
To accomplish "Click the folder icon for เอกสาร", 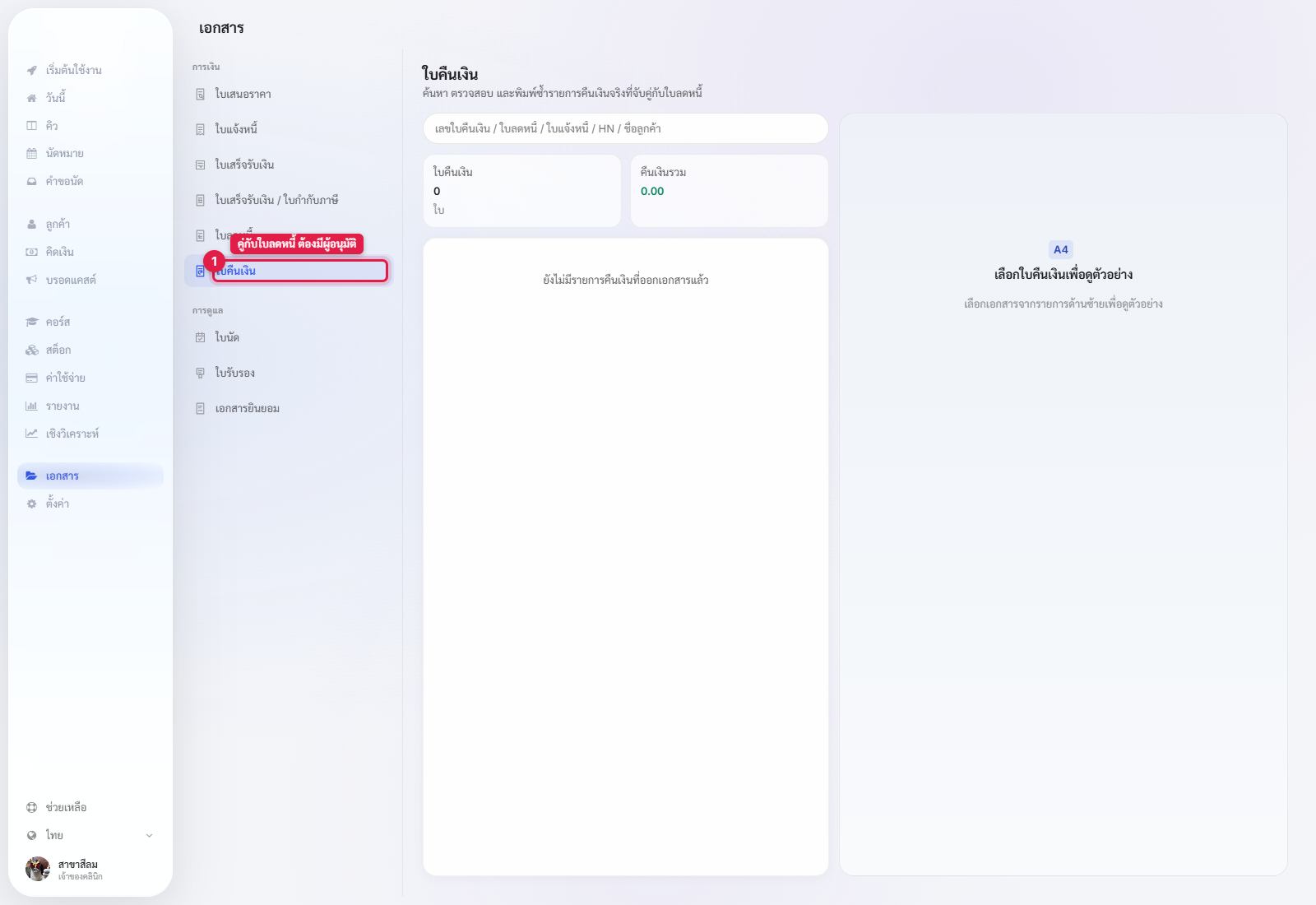I will (31, 476).
